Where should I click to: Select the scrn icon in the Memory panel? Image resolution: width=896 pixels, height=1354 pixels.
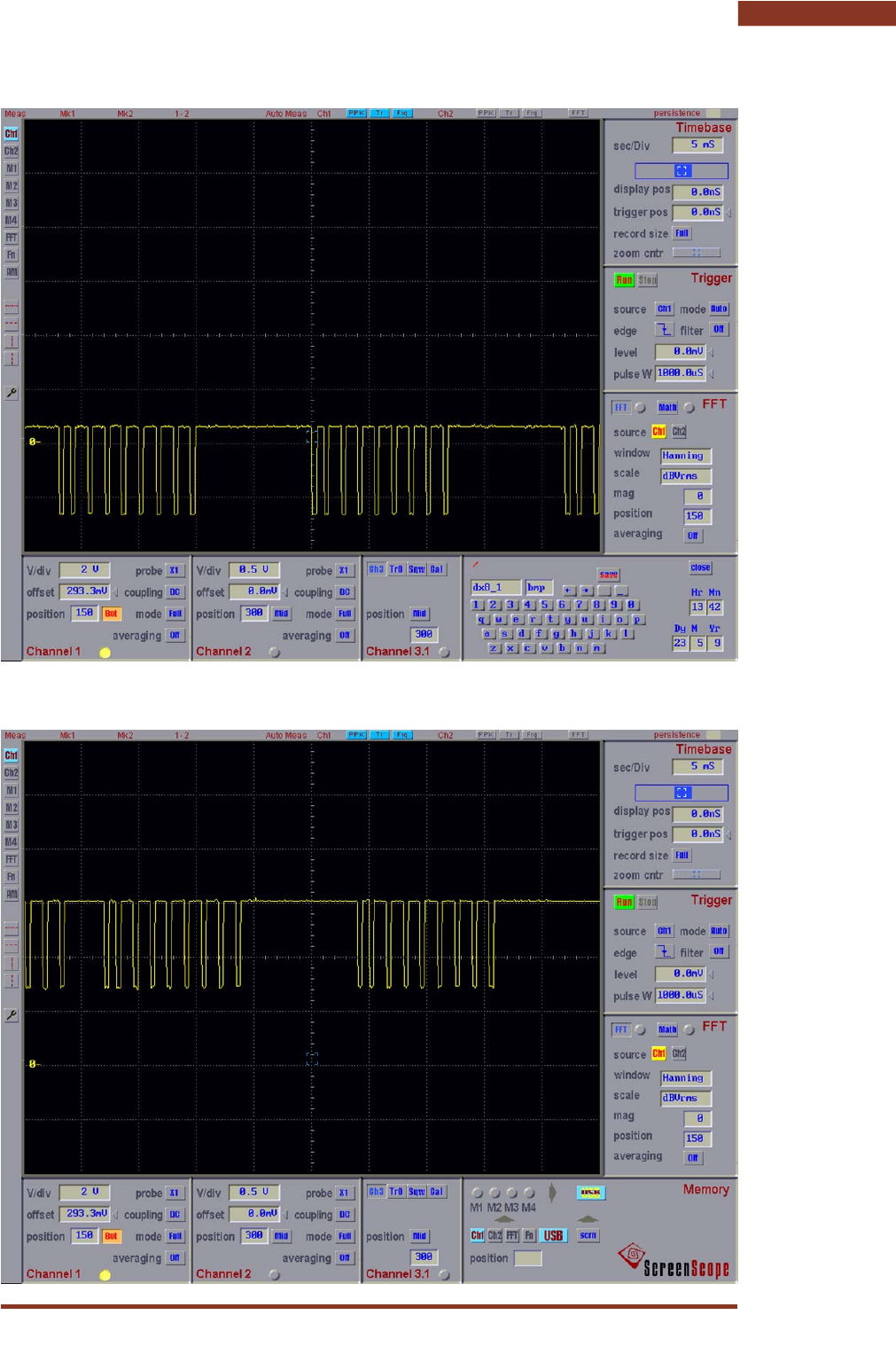point(588,1235)
